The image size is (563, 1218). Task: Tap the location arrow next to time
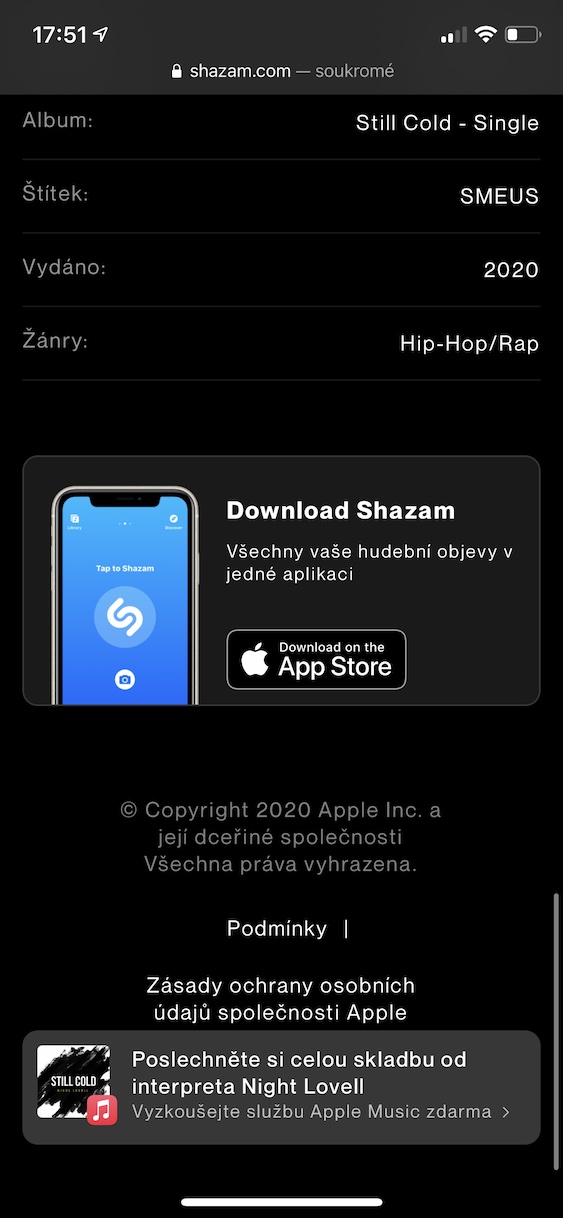100,34
